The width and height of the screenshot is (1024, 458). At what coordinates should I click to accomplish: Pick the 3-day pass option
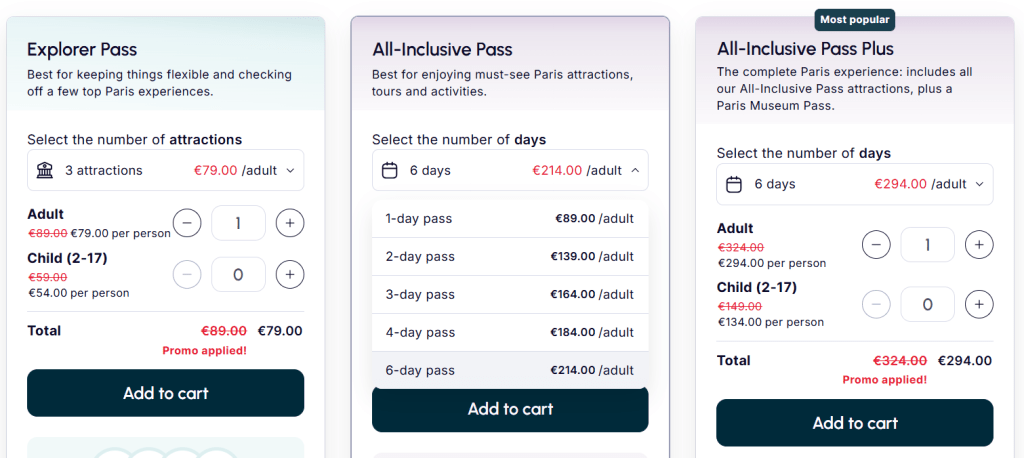click(x=510, y=294)
